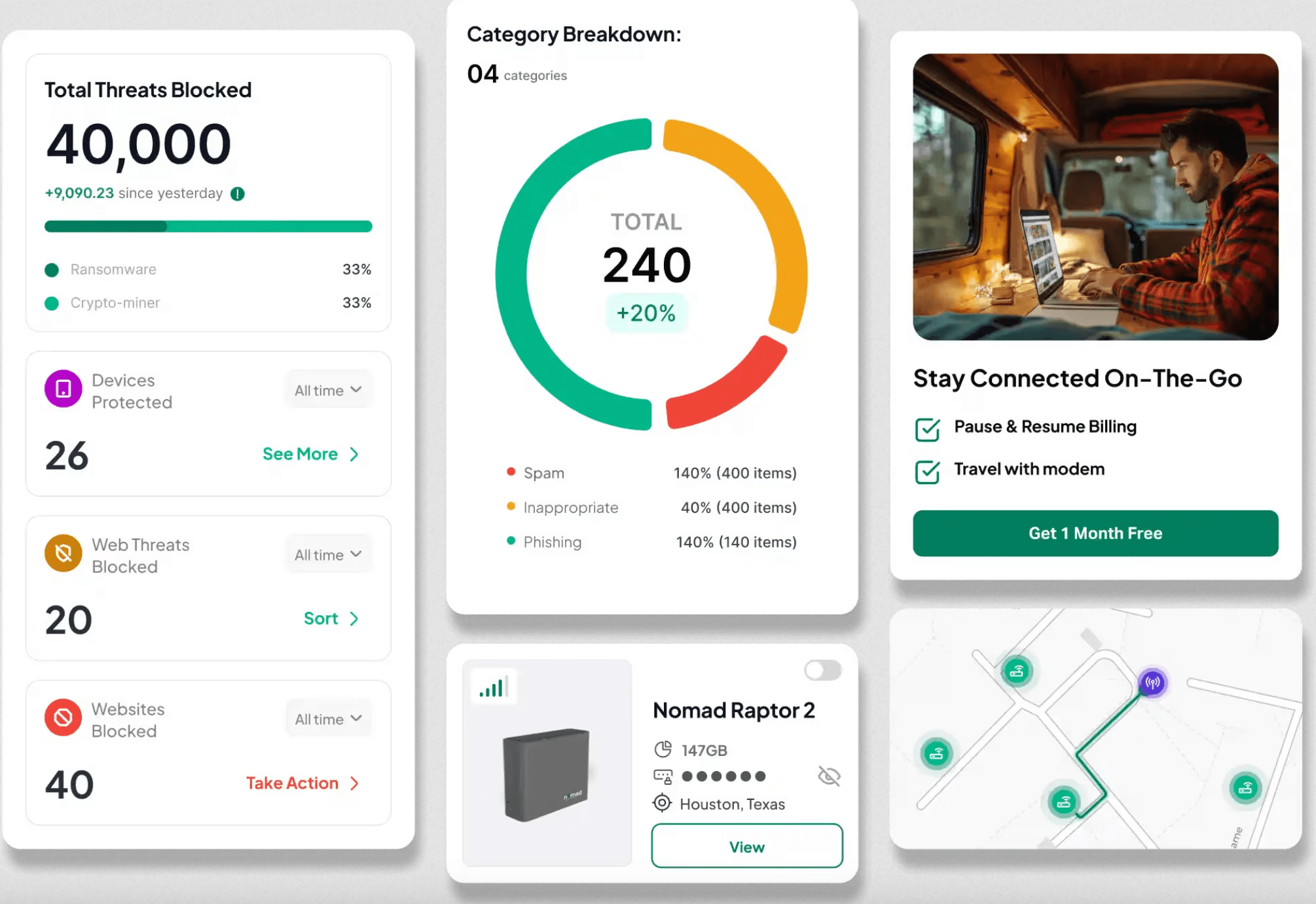This screenshot has width=1316, height=904.
Task: Open the All time dropdown for Web Threats Blocked
Action: pos(328,554)
